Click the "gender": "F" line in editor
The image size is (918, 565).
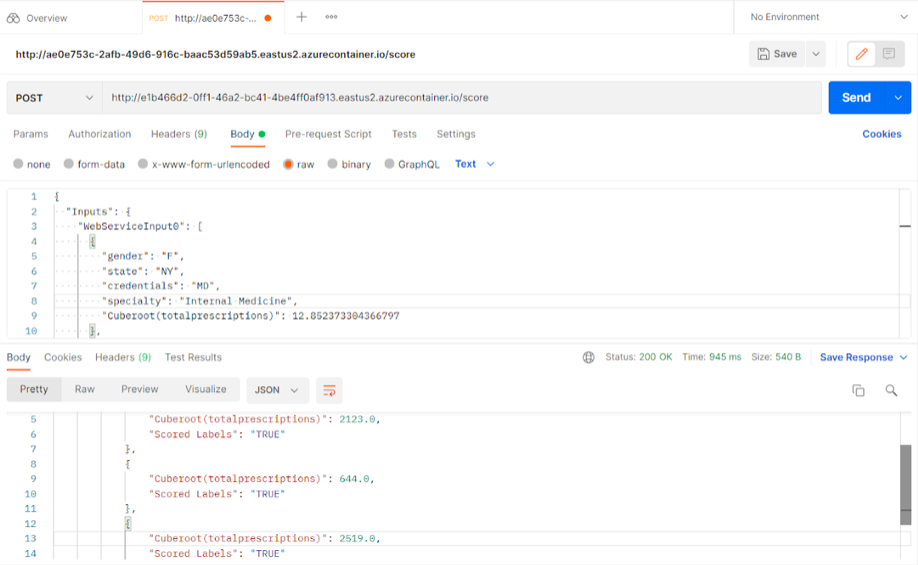143,256
